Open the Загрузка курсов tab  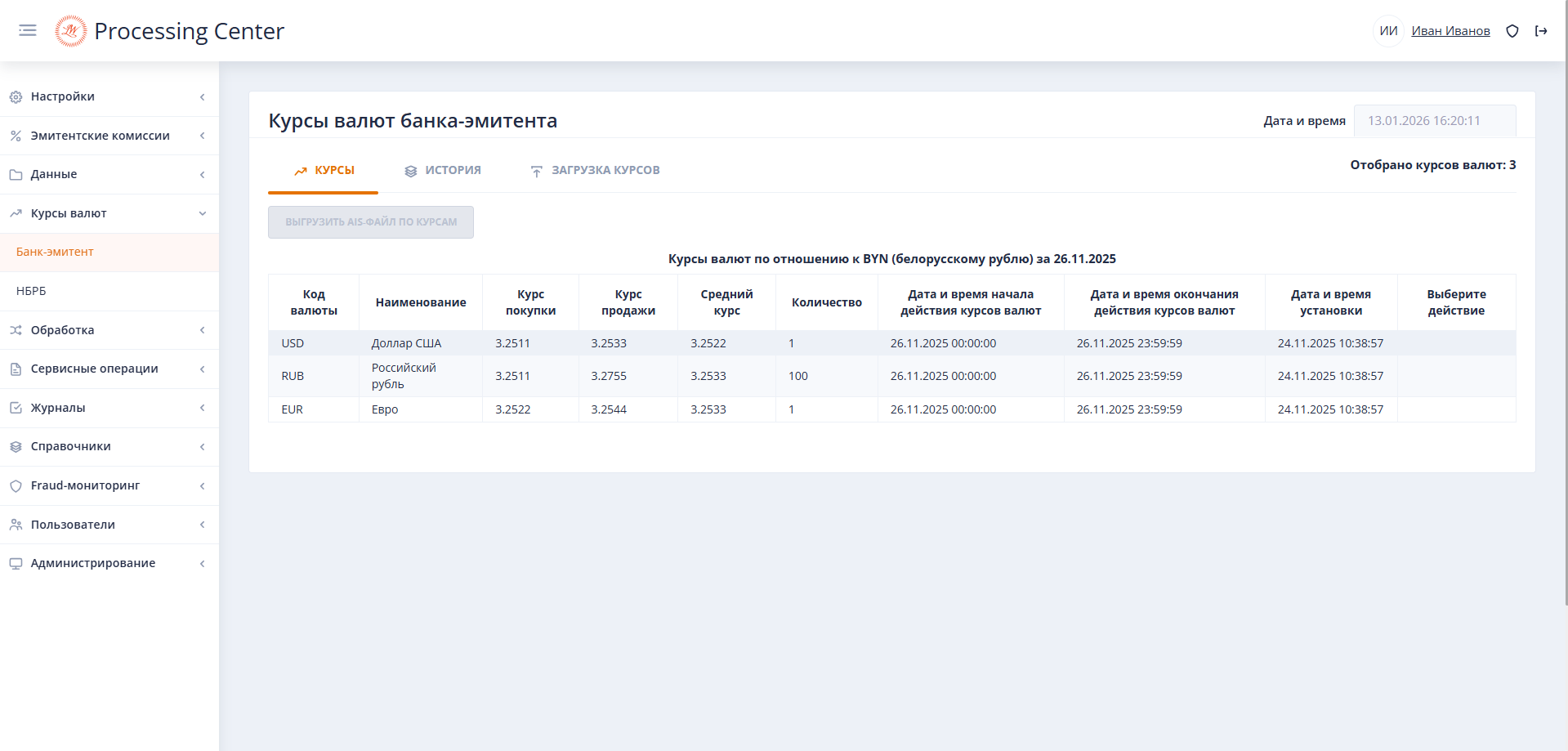[x=595, y=171]
